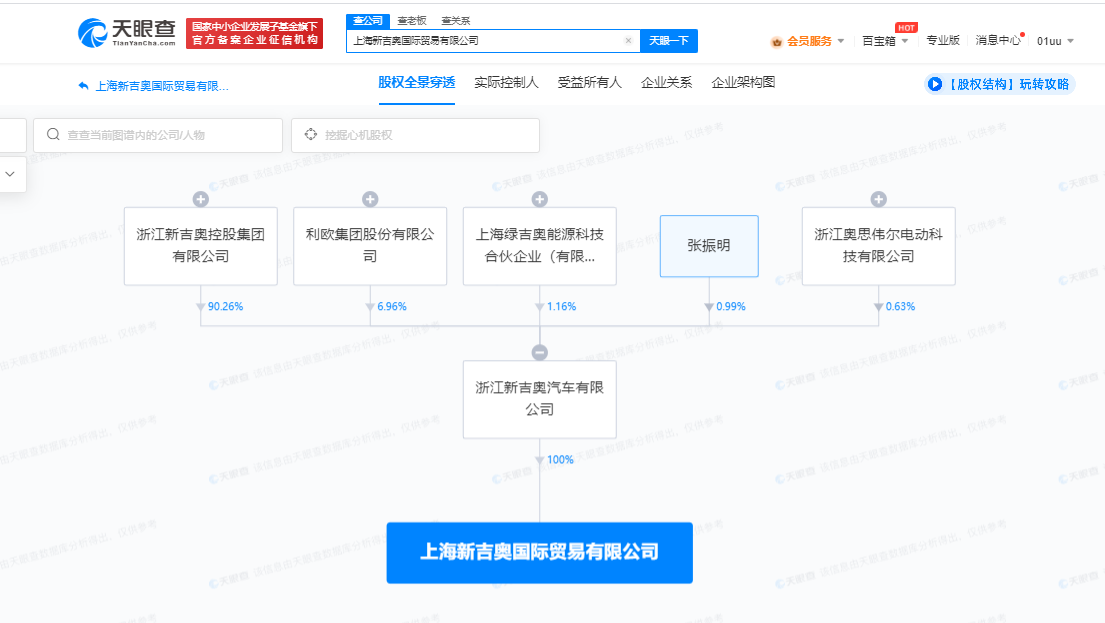Clear the search box with X icon

pyautogui.click(x=629, y=41)
